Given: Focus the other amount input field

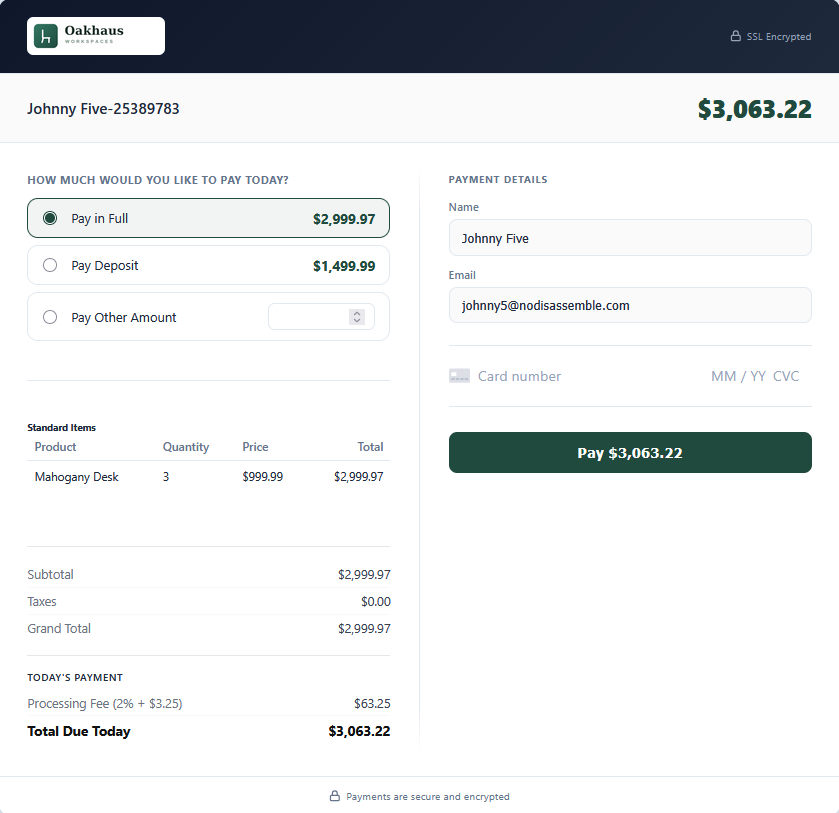Looking at the screenshot, I should [321, 317].
